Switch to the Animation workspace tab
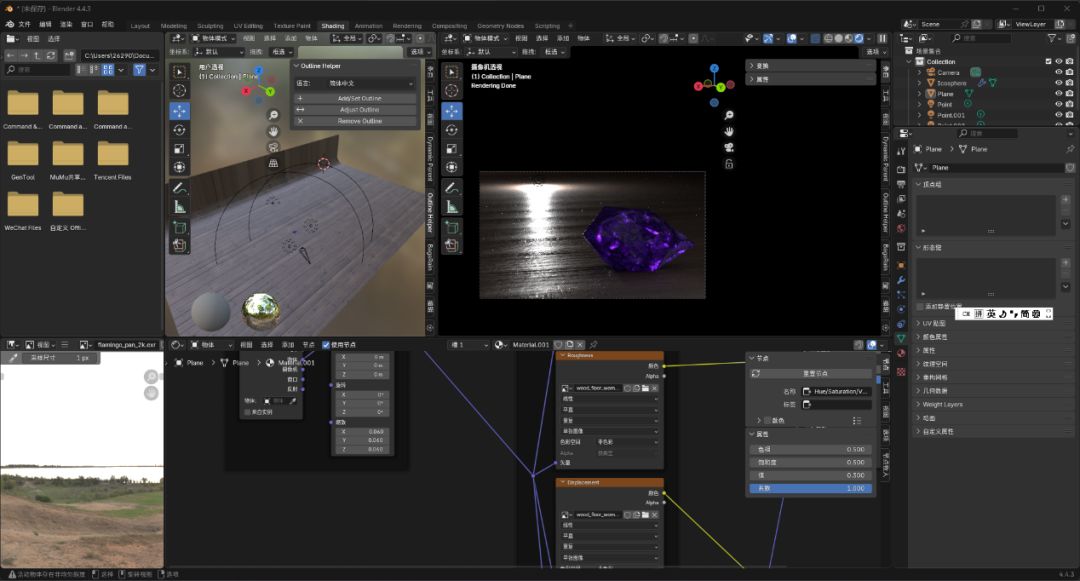The image size is (1080, 581). (368, 26)
